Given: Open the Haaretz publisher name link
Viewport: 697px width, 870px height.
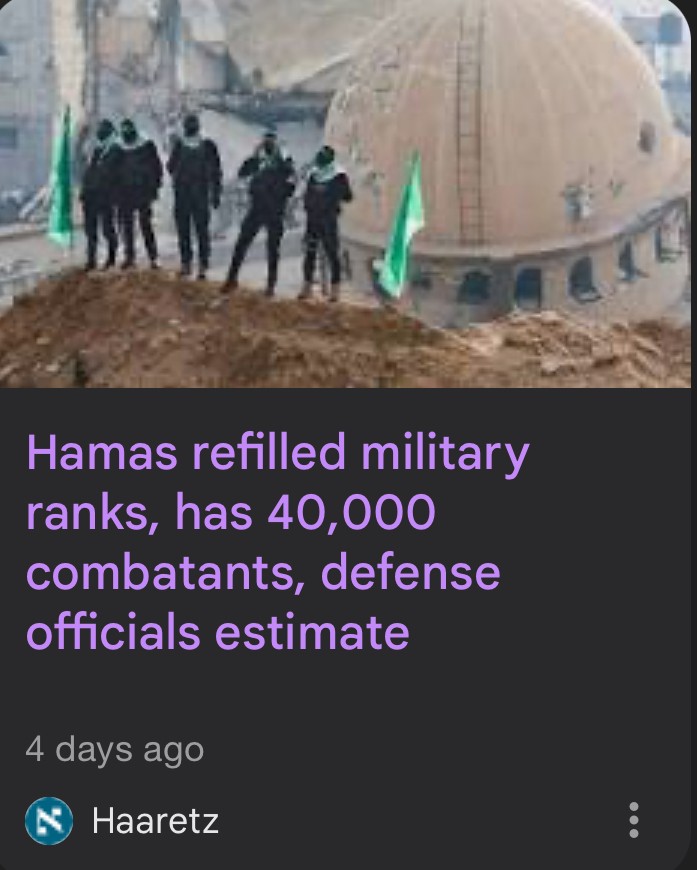Looking at the screenshot, I should click(x=155, y=820).
